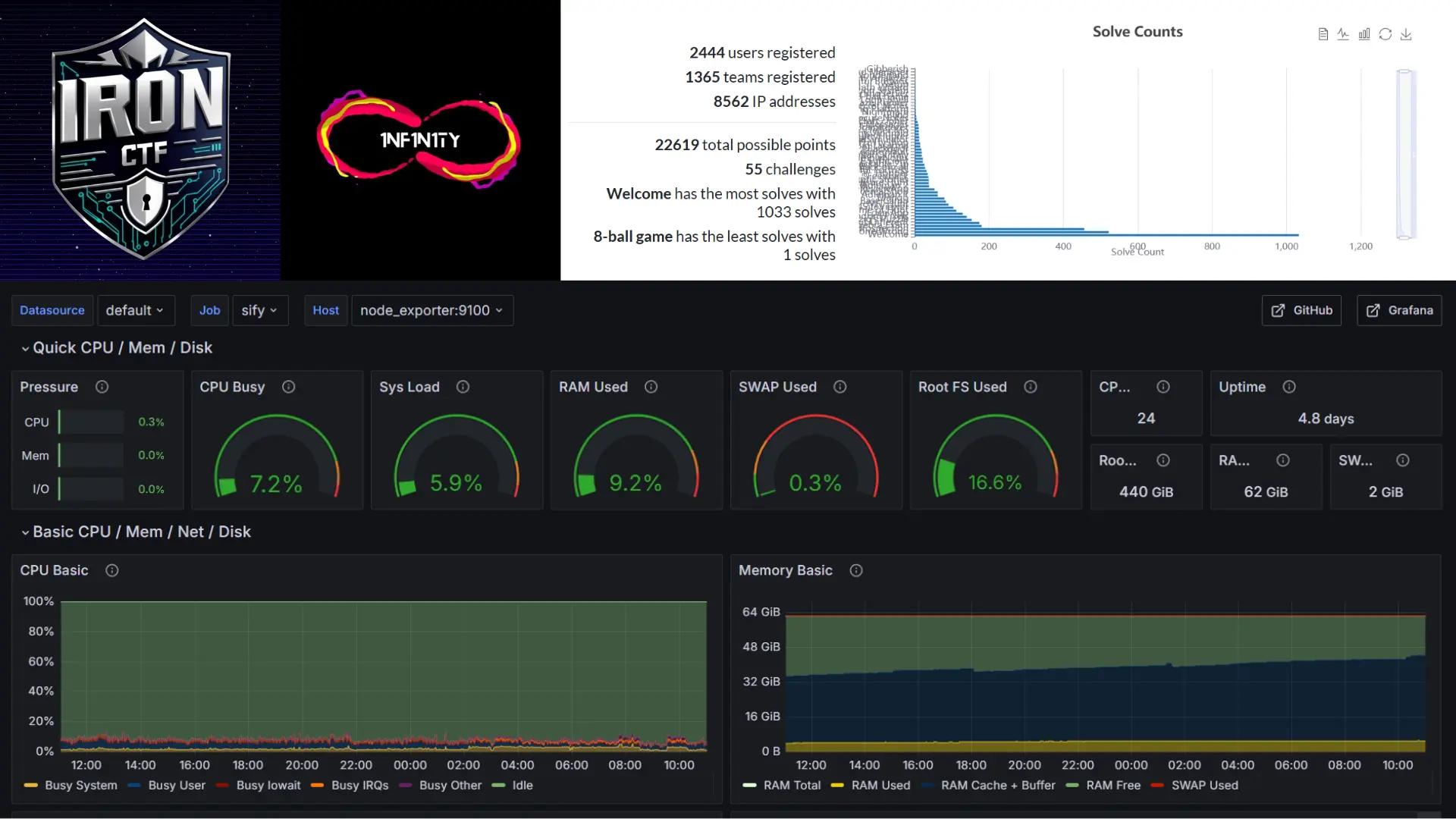1456x819 pixels.
Task: Open the node_exporter:9100 host dropdown
Action: pyautogui.click(x=432, y=310)
